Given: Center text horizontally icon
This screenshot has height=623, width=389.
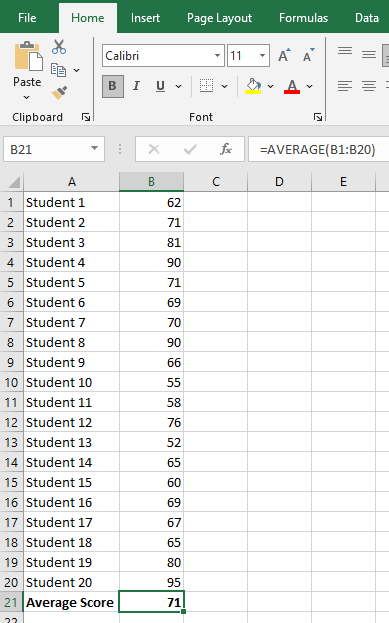Looking at the screenshot, I should click(x=369, y=86).
